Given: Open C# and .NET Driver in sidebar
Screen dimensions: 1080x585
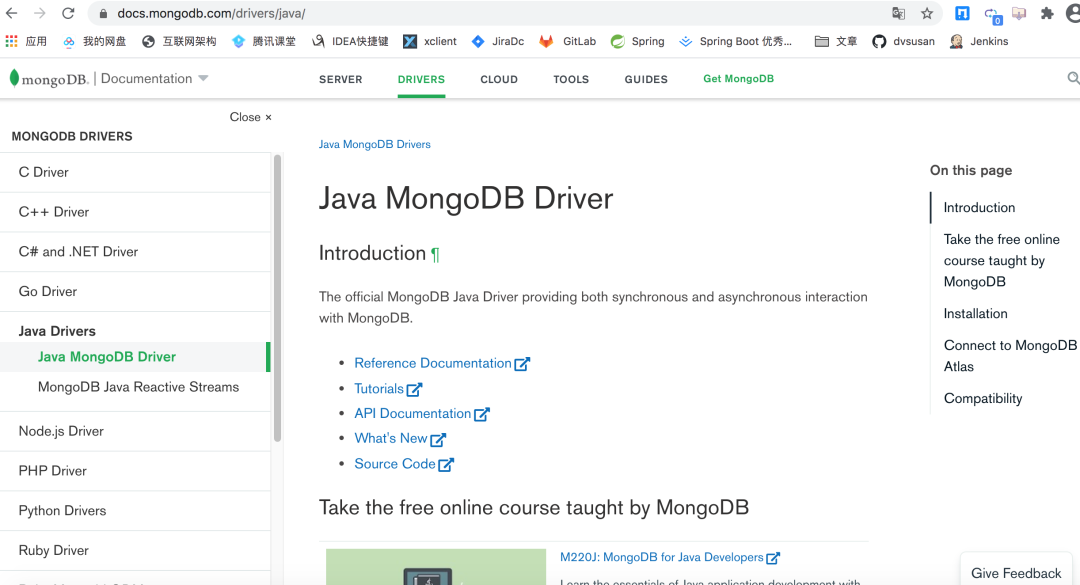Looking at the screenshot, I should point(135,252).
